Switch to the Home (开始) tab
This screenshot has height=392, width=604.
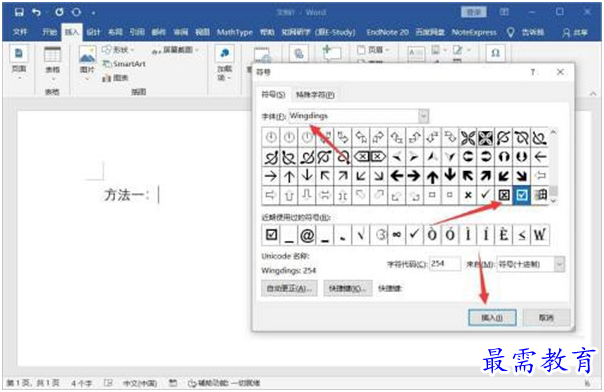49,32
